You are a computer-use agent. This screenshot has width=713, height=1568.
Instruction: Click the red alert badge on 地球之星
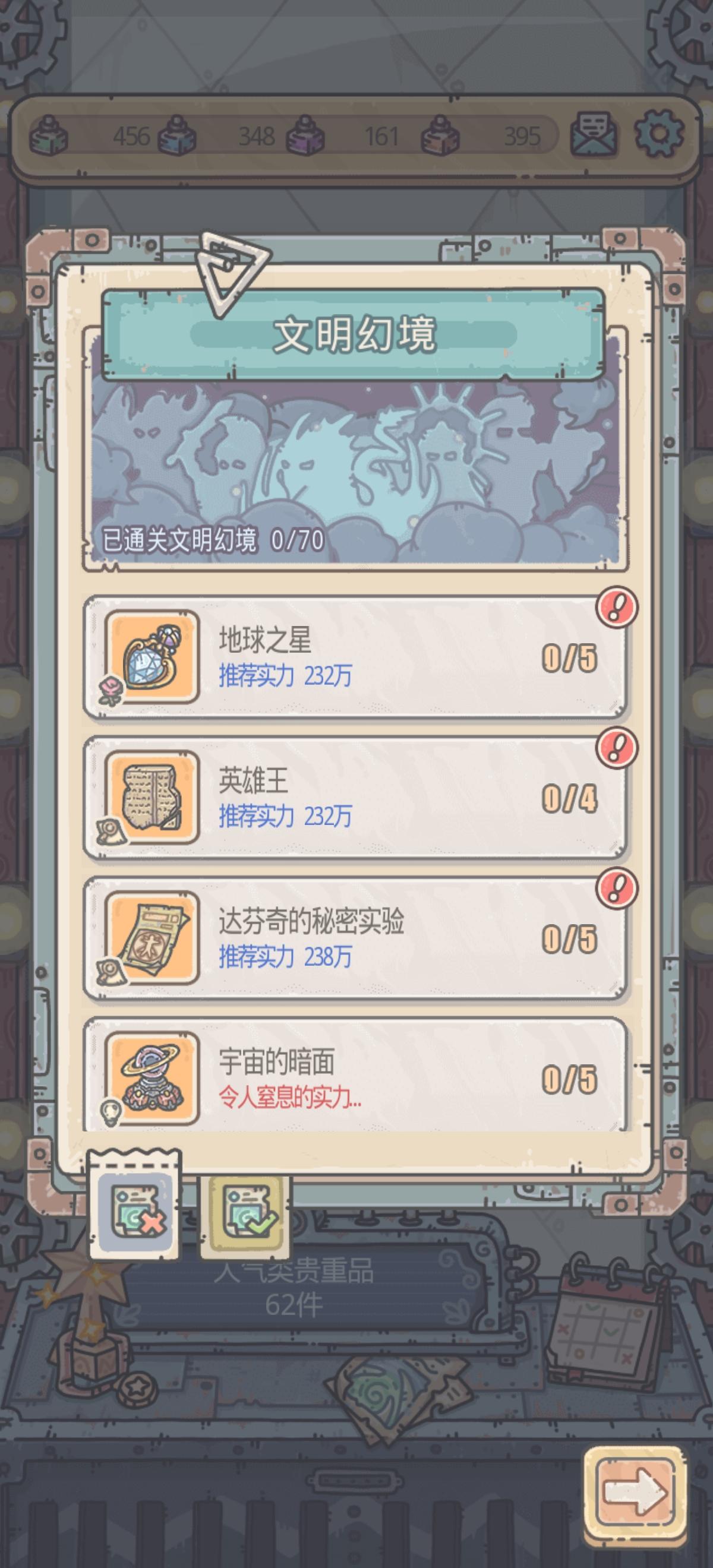tap(616, 608)
